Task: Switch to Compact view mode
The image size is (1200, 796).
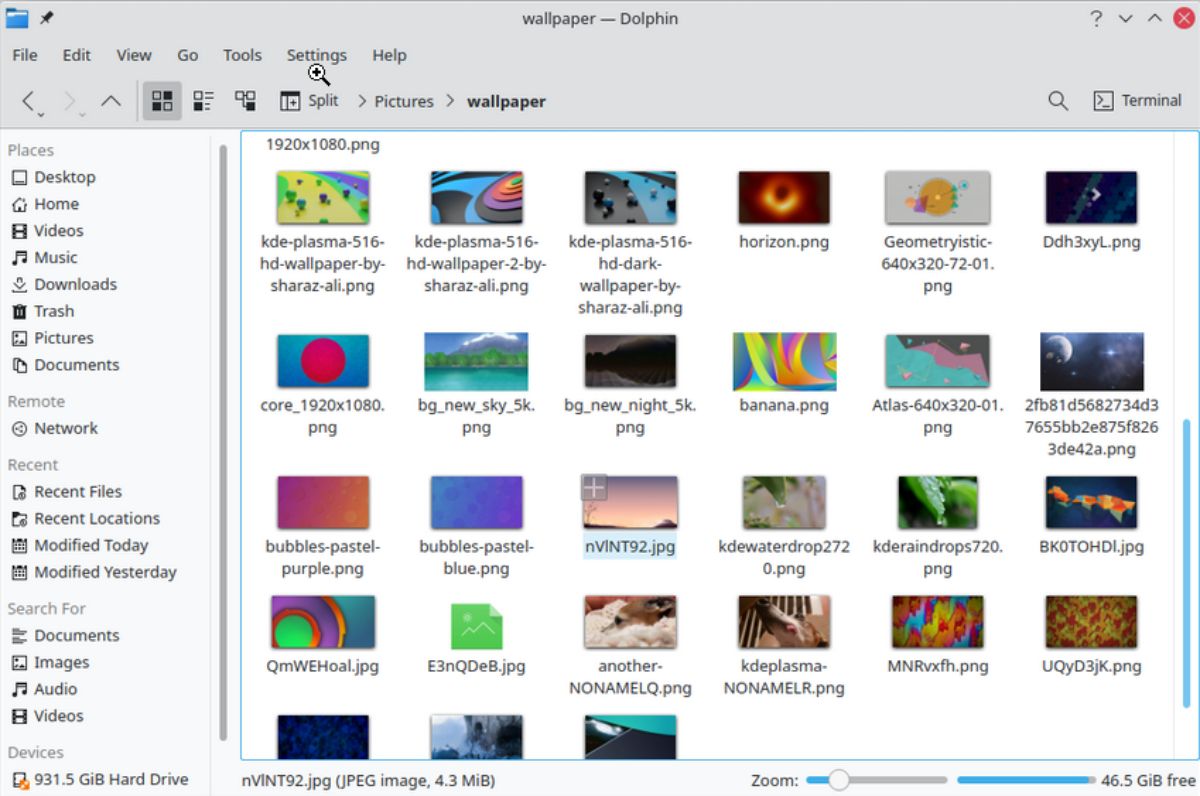Action: click(203, 100)
